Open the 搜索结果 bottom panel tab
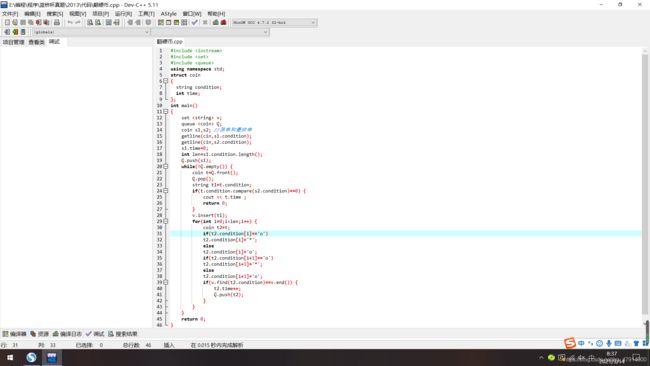The width and height of the screenshot is (650, 366). click(123, 334)
